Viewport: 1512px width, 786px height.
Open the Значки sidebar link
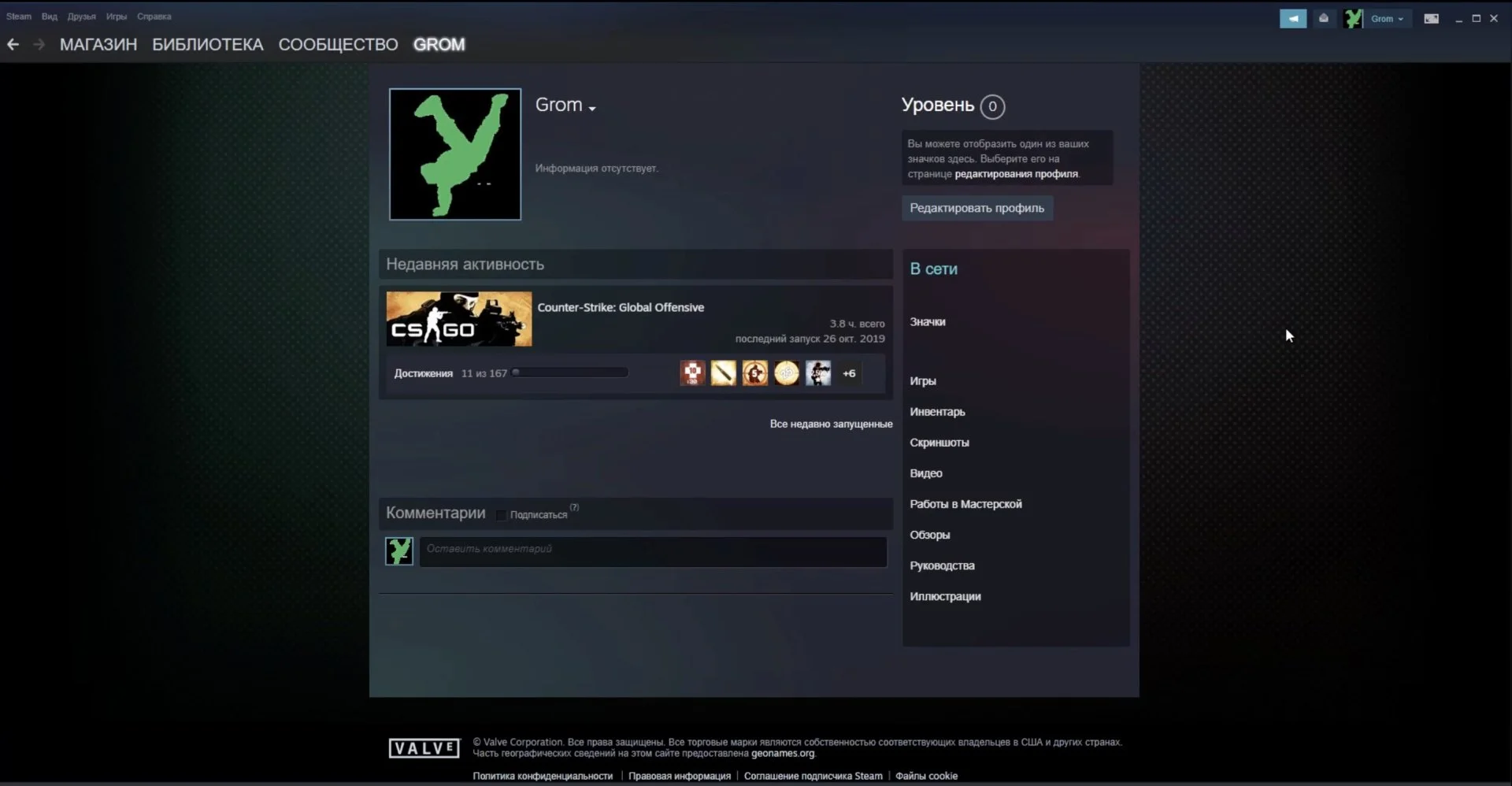pyautogui.click(x=928, y=321)
